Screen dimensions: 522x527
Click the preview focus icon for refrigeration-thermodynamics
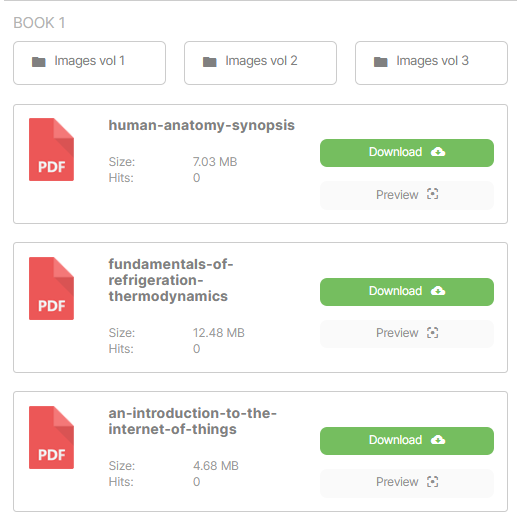(x=433, y=333)
